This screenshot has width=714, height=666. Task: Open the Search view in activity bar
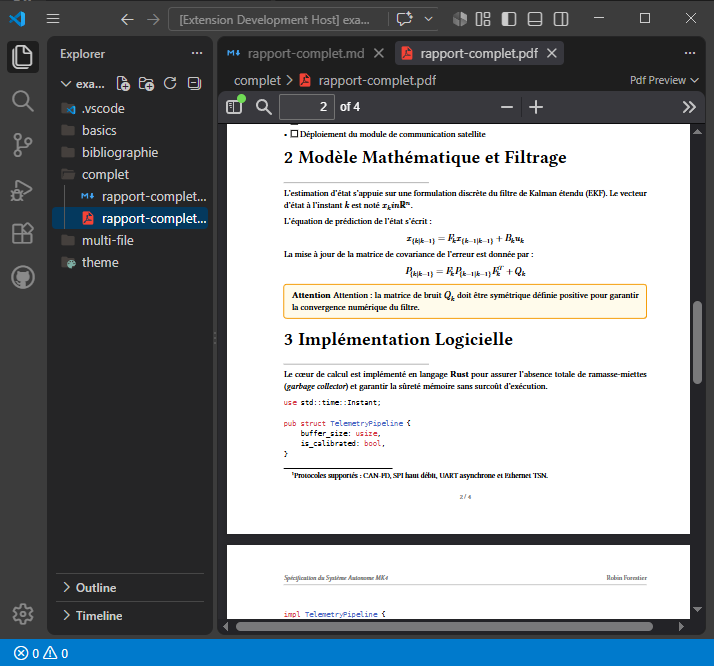coord(22,101)
